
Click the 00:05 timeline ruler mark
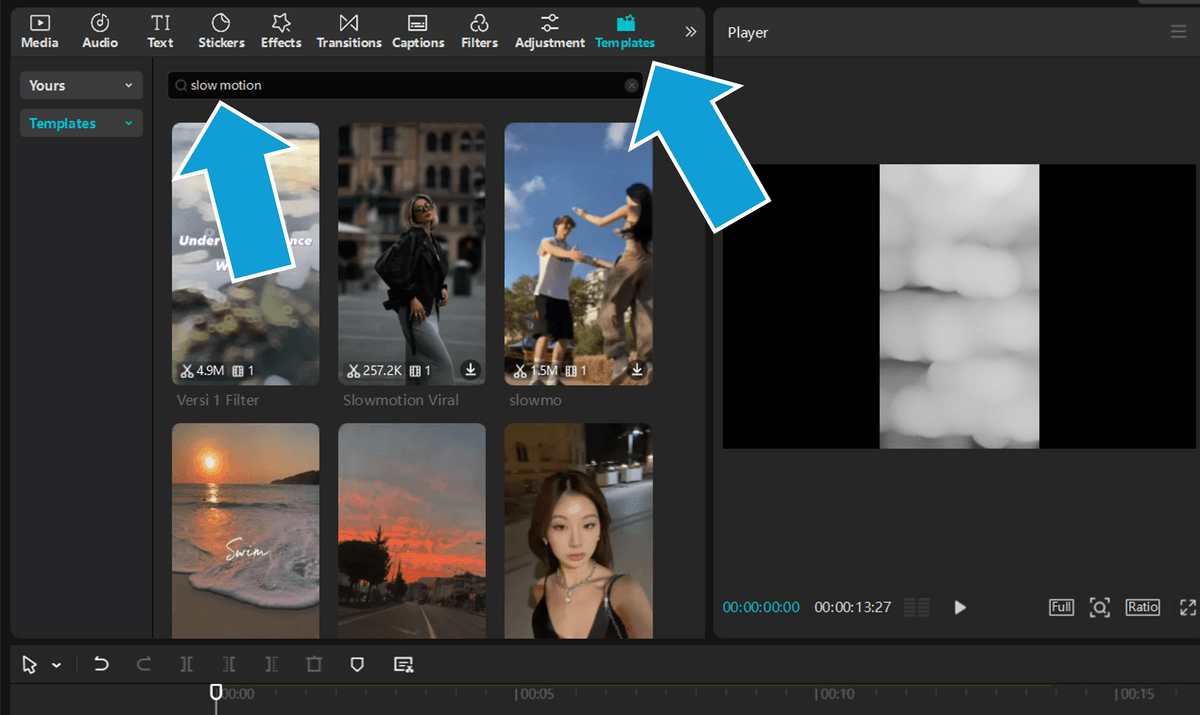(x=536, y=694)
